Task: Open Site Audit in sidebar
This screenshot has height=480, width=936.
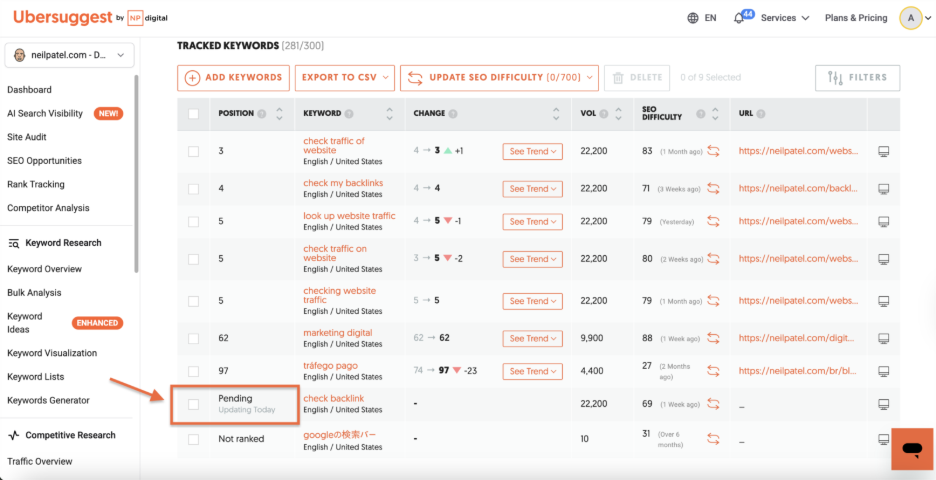Action: click(x=27, y=137)
